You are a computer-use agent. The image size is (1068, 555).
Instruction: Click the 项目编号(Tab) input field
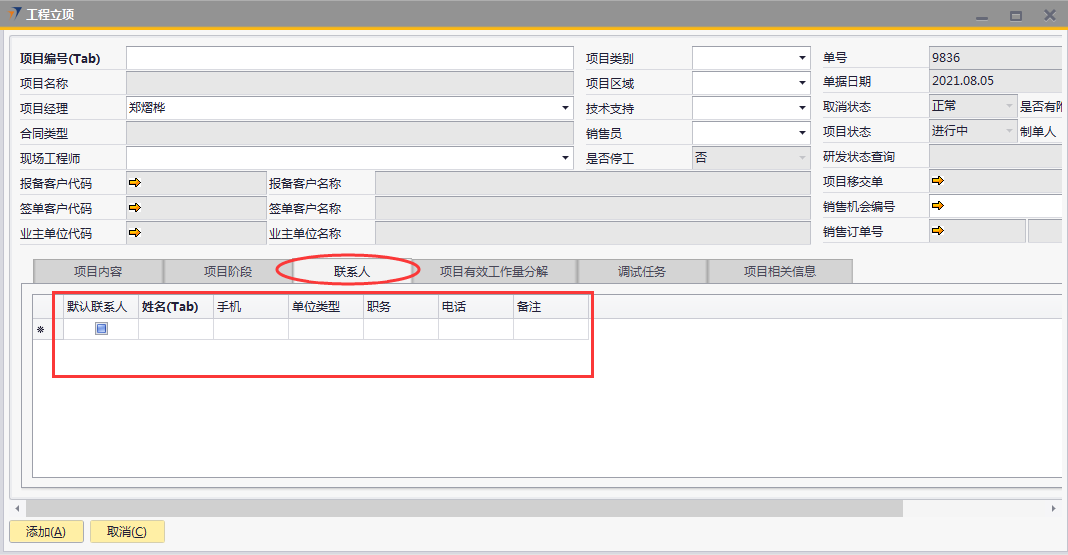tap(349, 59)
